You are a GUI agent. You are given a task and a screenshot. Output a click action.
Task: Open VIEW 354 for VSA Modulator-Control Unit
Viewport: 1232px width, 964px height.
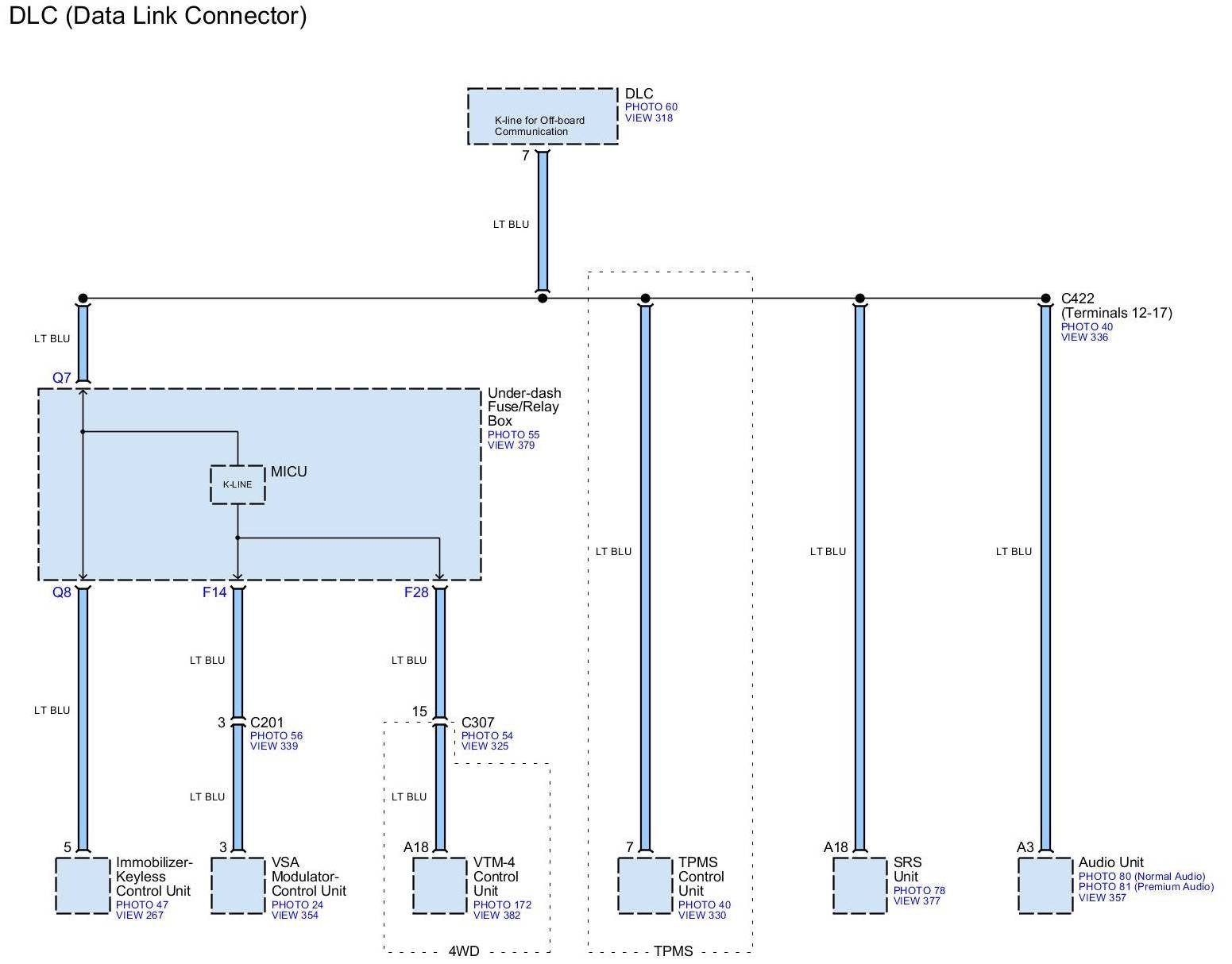click(295, 916)
